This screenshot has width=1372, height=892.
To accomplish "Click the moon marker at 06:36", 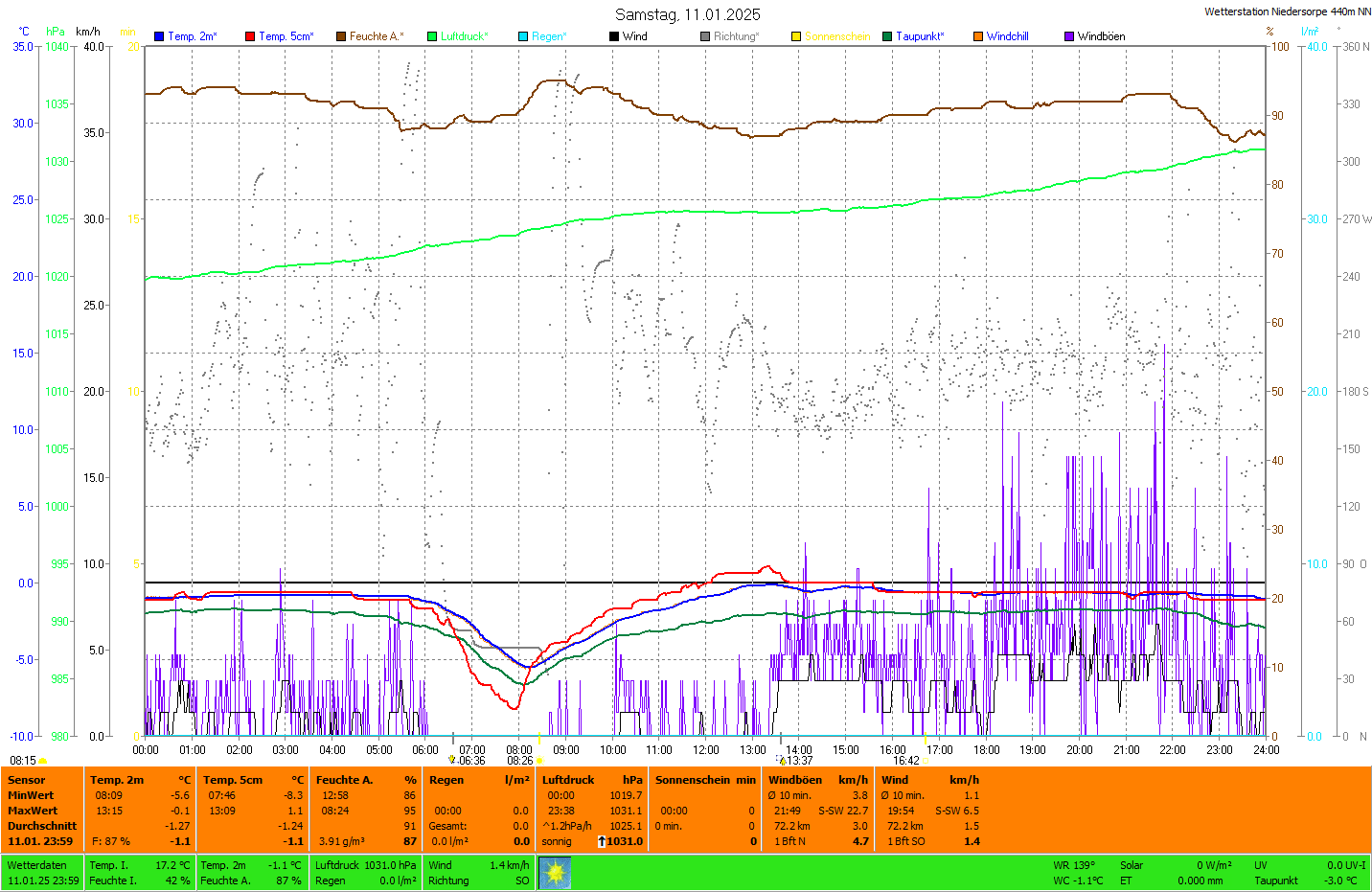I will pyautogui.click(x=452, y=760).
